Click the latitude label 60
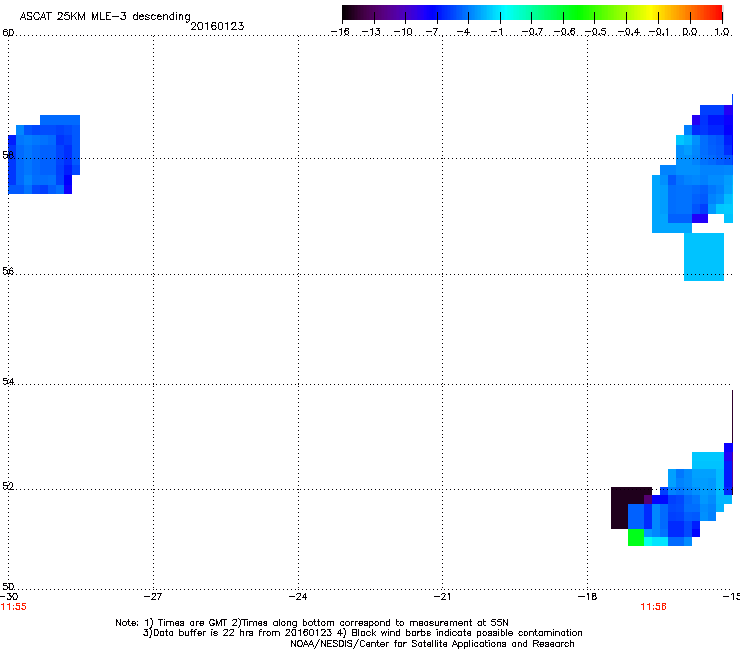This screenshot has width=740, height=650. pyautogui.click(x=8, y=33)
